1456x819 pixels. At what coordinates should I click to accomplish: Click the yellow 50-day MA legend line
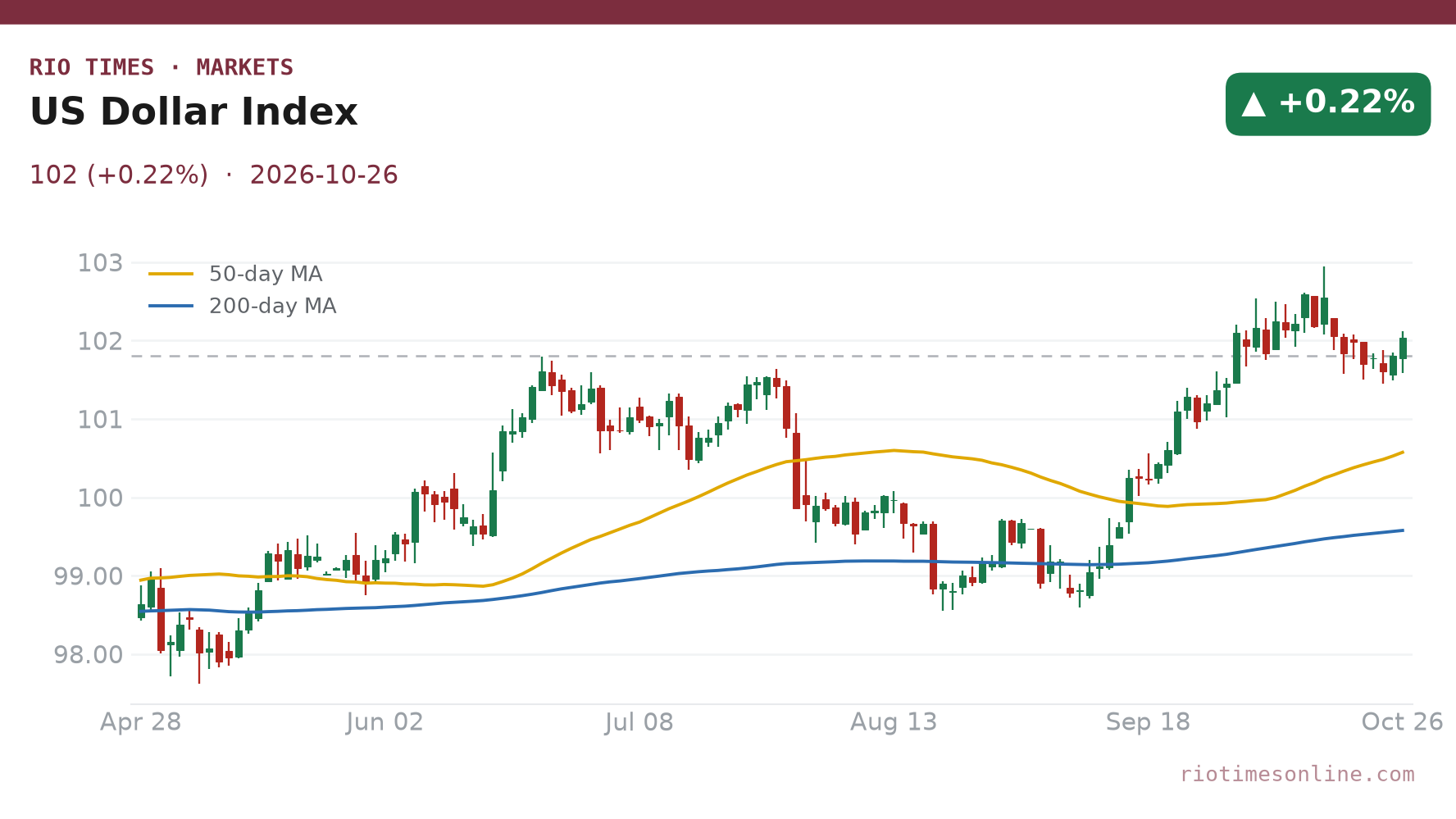click(x=171, y=274)
